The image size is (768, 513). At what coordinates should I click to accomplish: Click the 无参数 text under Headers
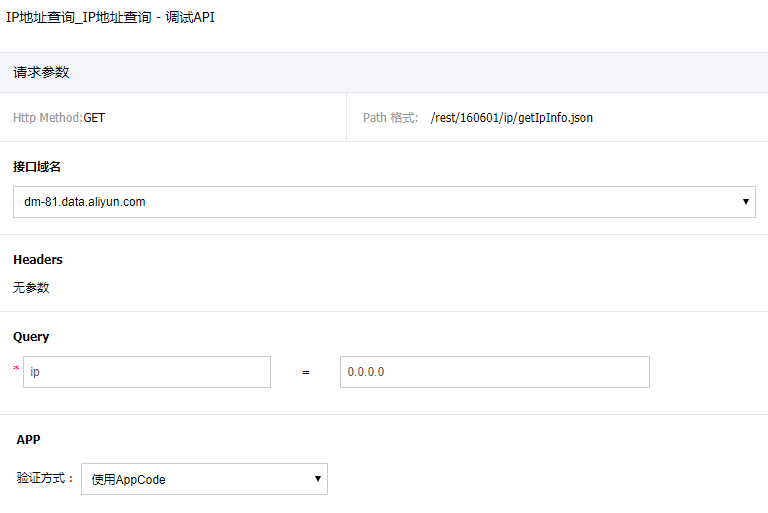point(31,288)
